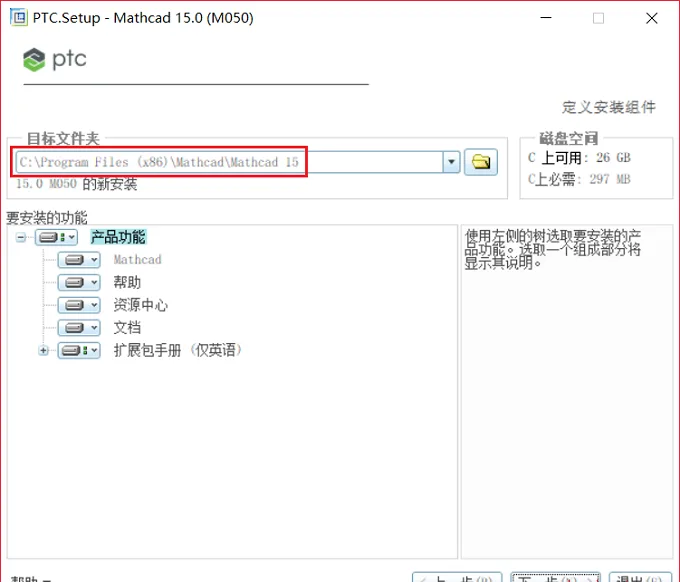Image resolution: width=680 pixels, height=582 pixels.
Task: Click the ptc logo
Action: click(x=55, y=59)
